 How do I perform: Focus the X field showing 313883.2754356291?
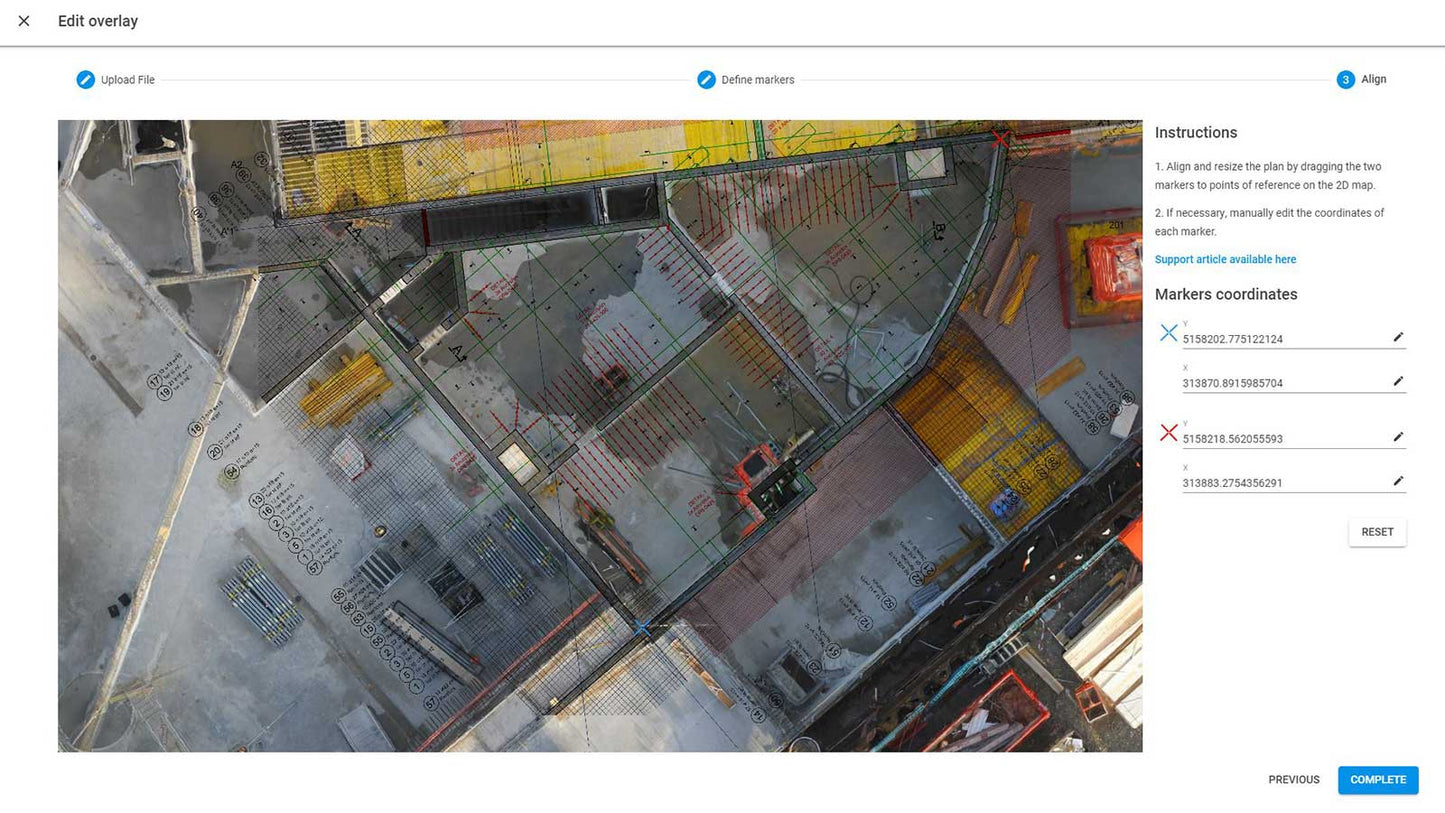point(1282,483)
